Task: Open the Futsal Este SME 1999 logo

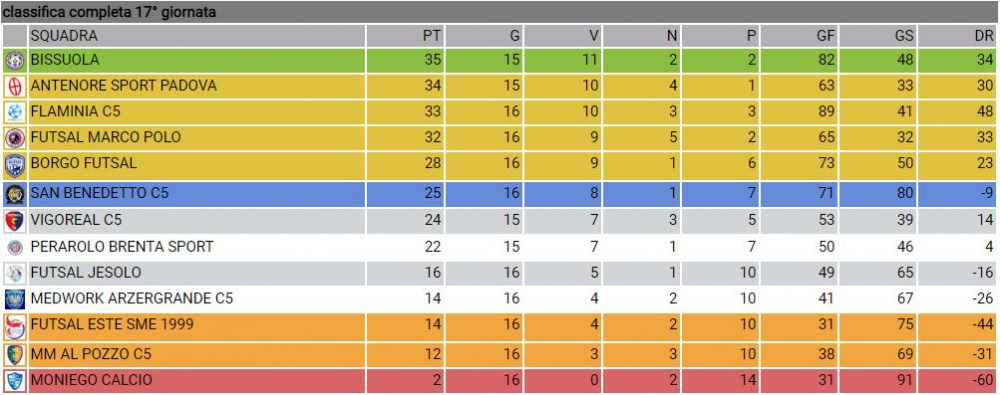Action: tap(14, 327)
